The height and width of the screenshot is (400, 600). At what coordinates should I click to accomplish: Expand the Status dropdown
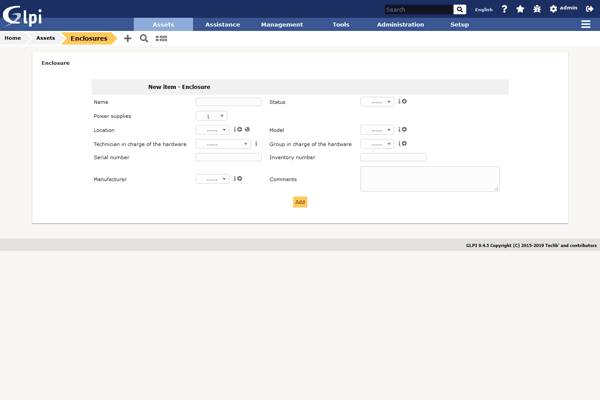point(377,102)
